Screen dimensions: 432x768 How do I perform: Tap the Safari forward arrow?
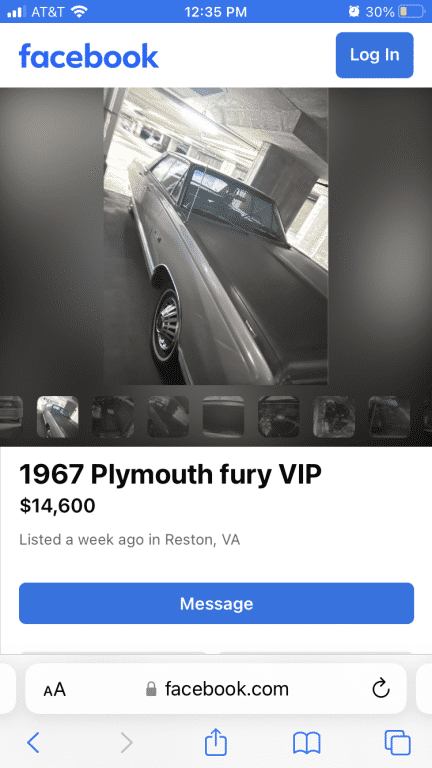tap(126, 743)
